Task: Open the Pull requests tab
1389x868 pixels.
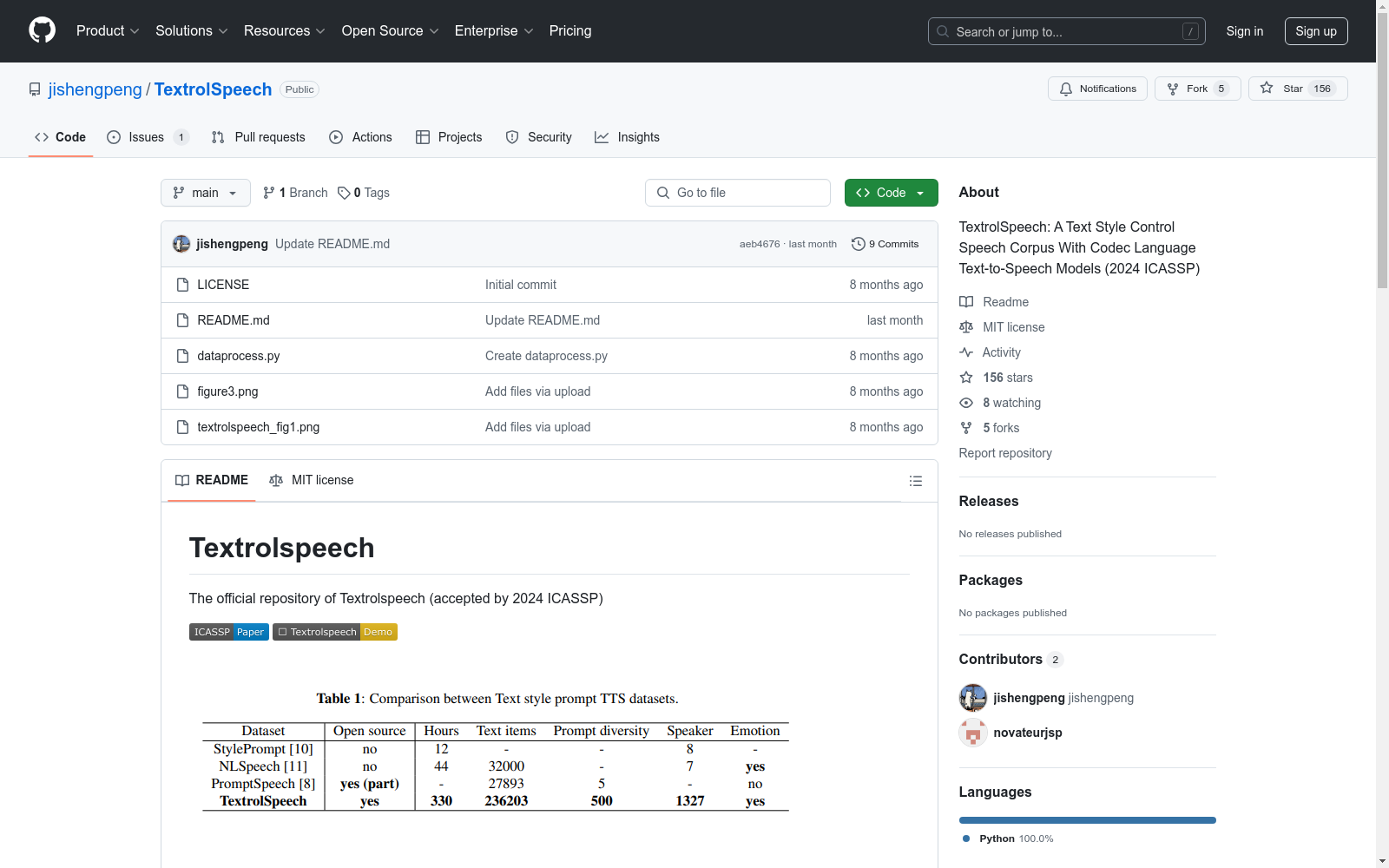Action: tap(258, 137)
